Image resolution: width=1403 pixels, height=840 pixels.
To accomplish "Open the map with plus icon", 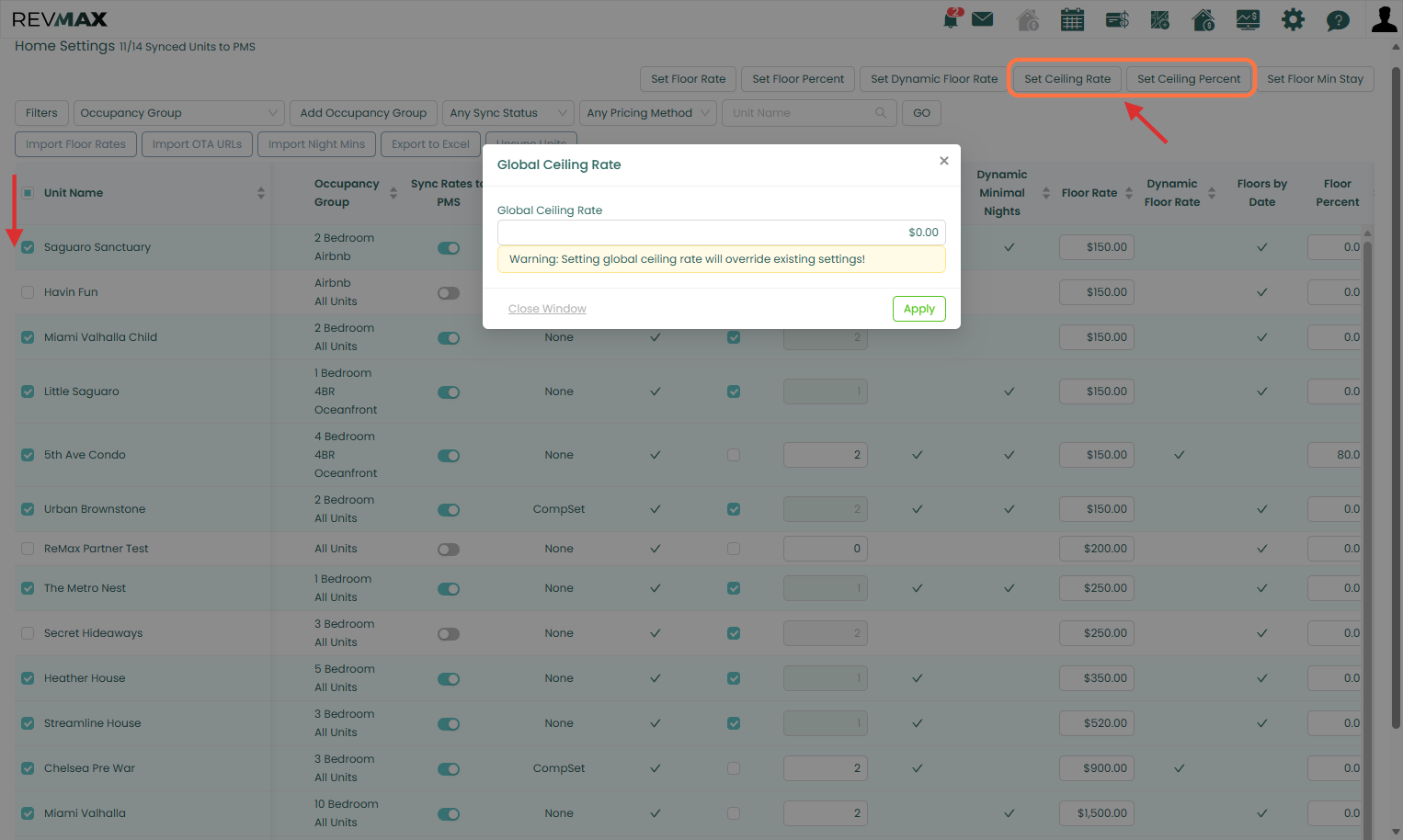I will (x=1160, y=19).
